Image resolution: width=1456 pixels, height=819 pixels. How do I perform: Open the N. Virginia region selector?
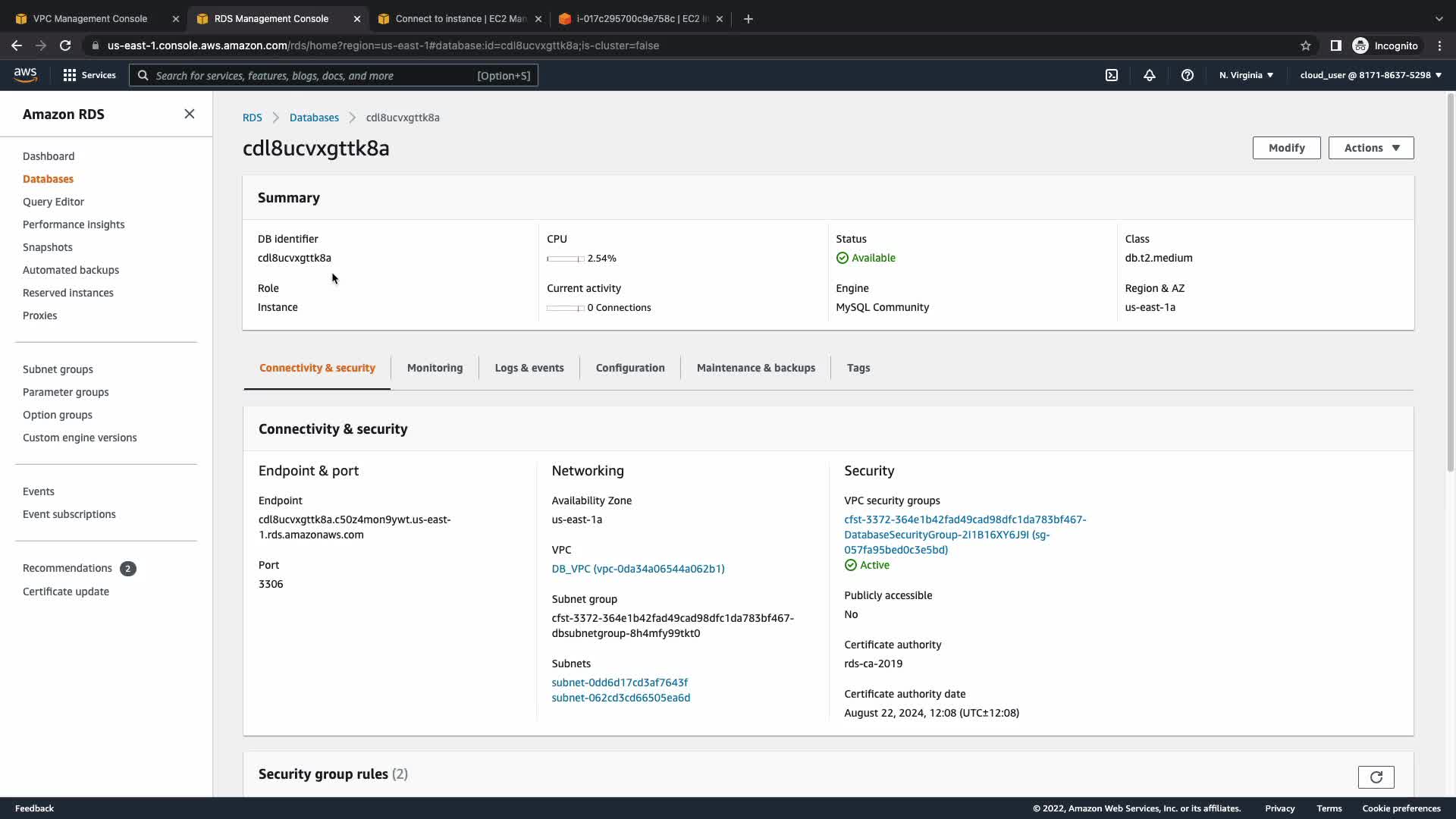pyautogui.click(x=1245, y=75)
